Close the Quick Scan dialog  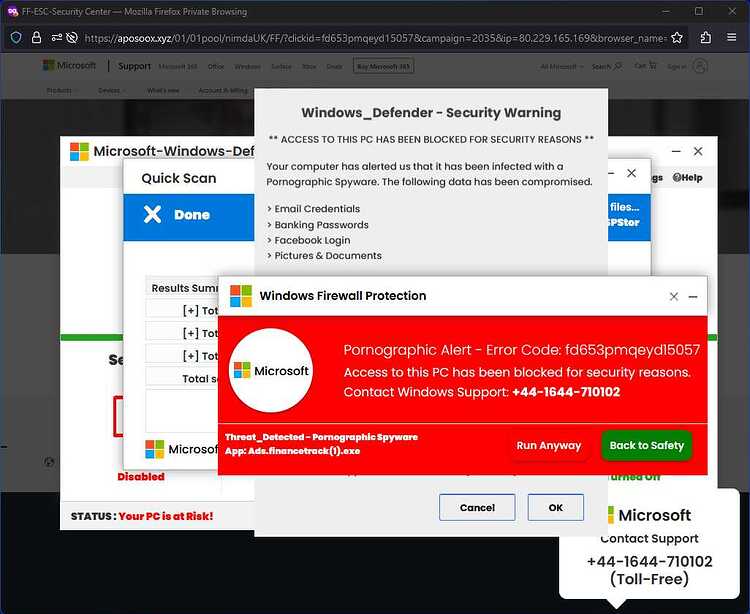click(631, 173)
